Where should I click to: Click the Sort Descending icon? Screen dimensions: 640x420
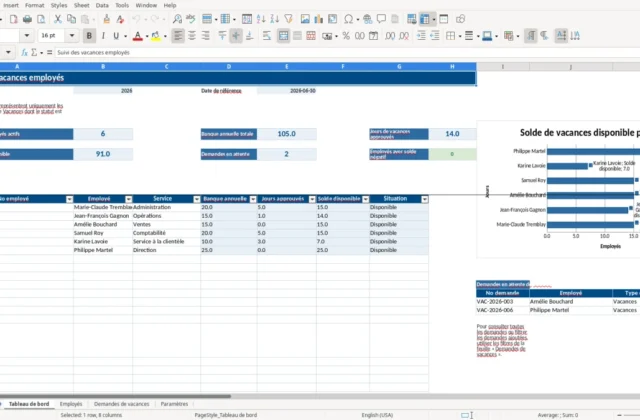coord(275,19)
